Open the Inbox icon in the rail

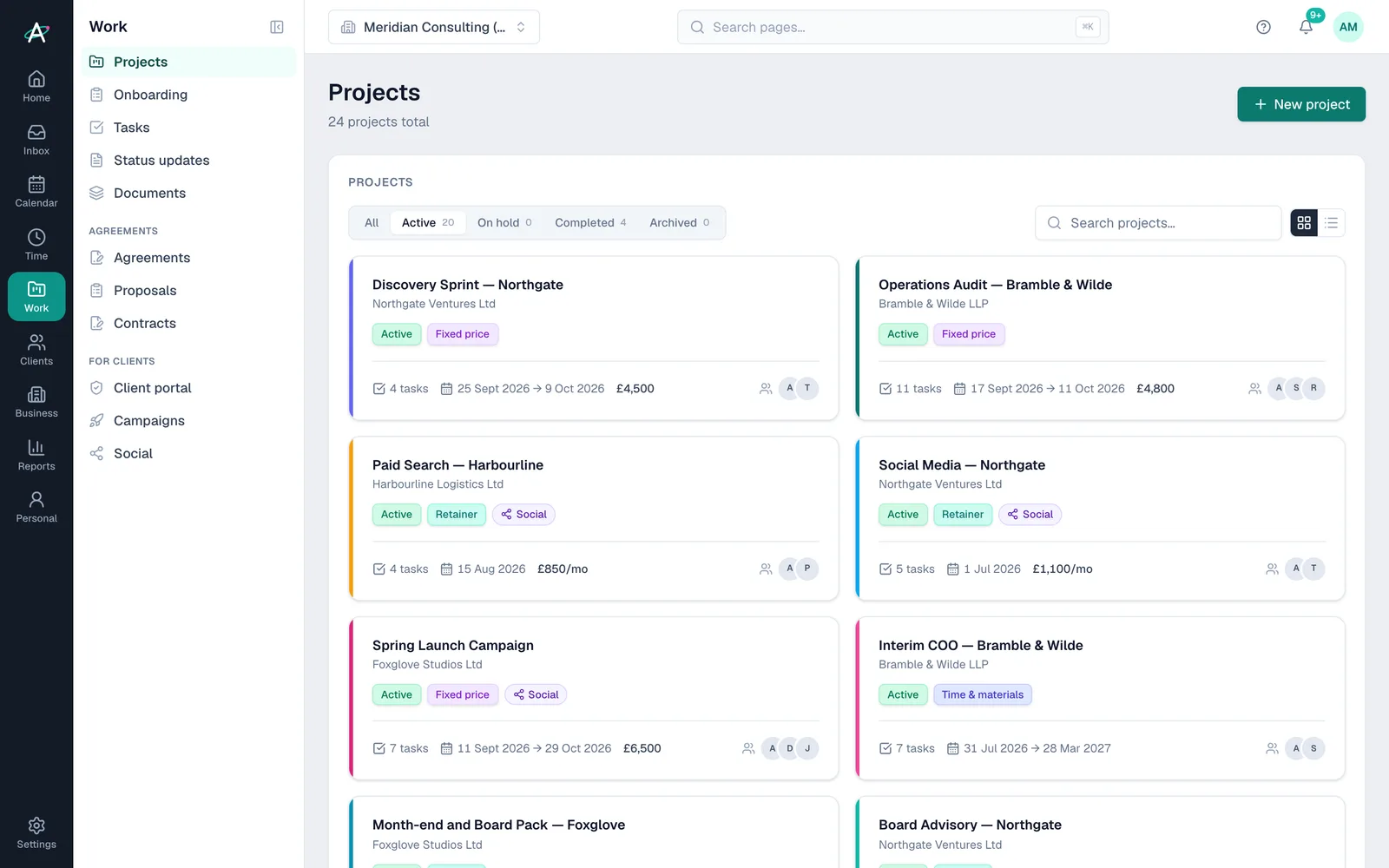click(x=36, y=140)
